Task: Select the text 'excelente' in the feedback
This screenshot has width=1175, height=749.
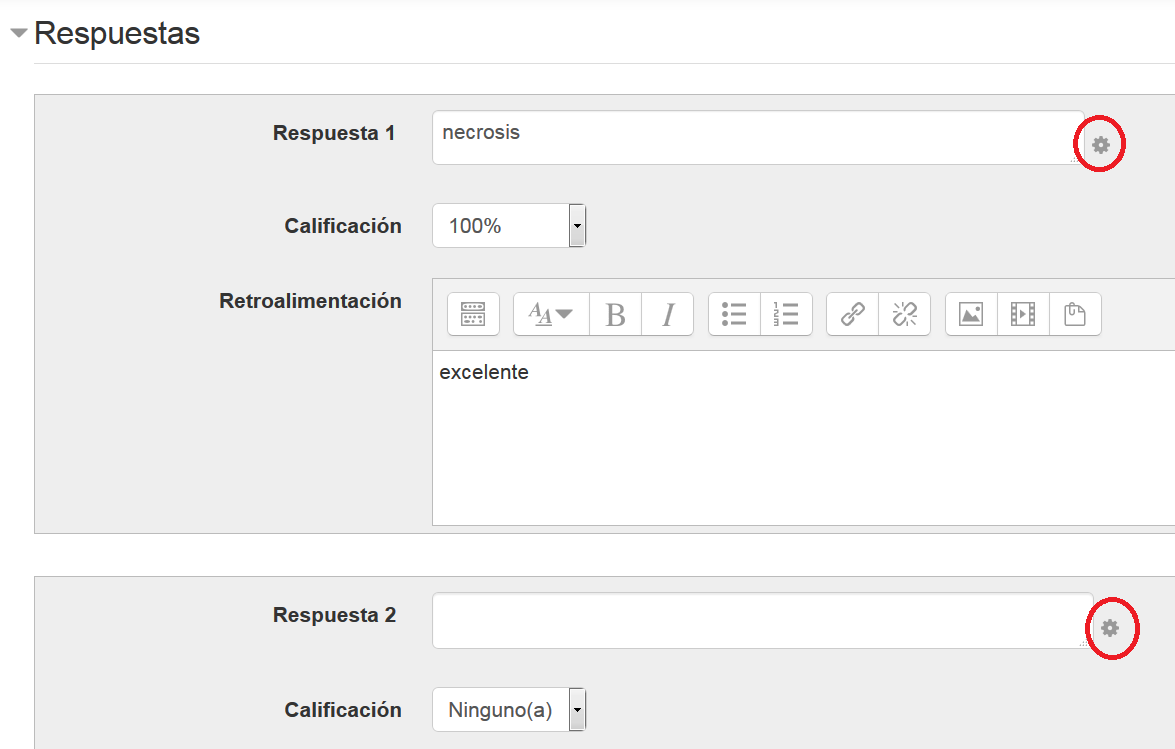Action: pos(484,372)
